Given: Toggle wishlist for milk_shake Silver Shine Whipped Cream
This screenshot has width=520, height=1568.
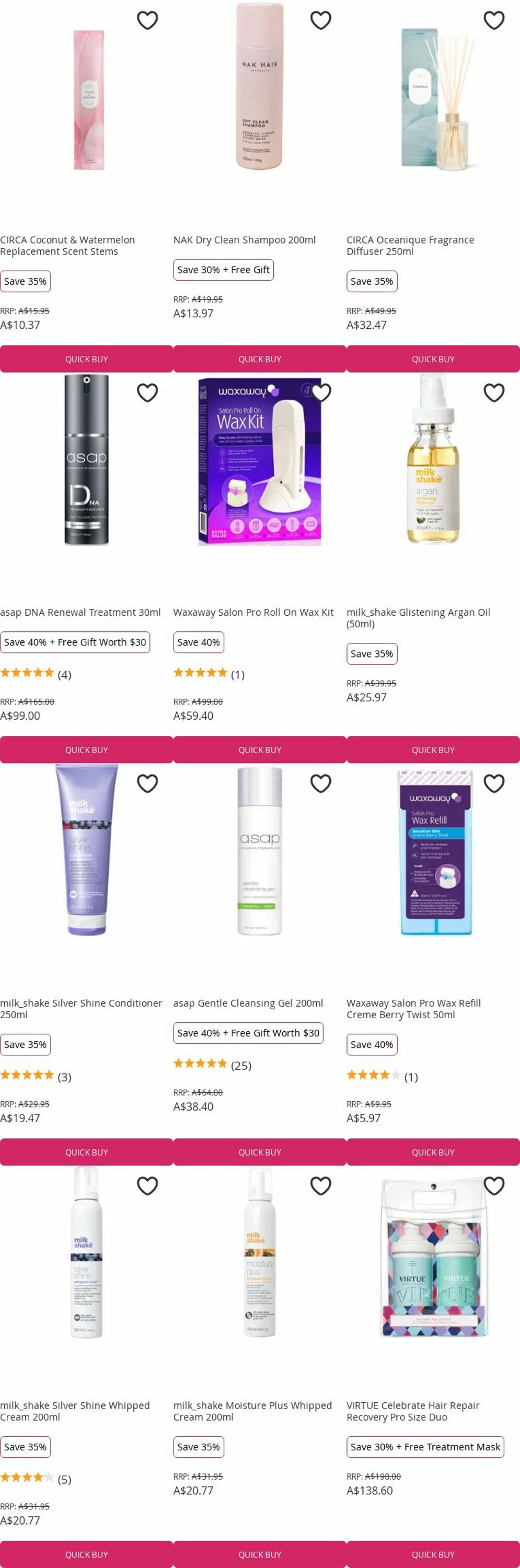Looking at the screenshot, I should coord(147,1186).
